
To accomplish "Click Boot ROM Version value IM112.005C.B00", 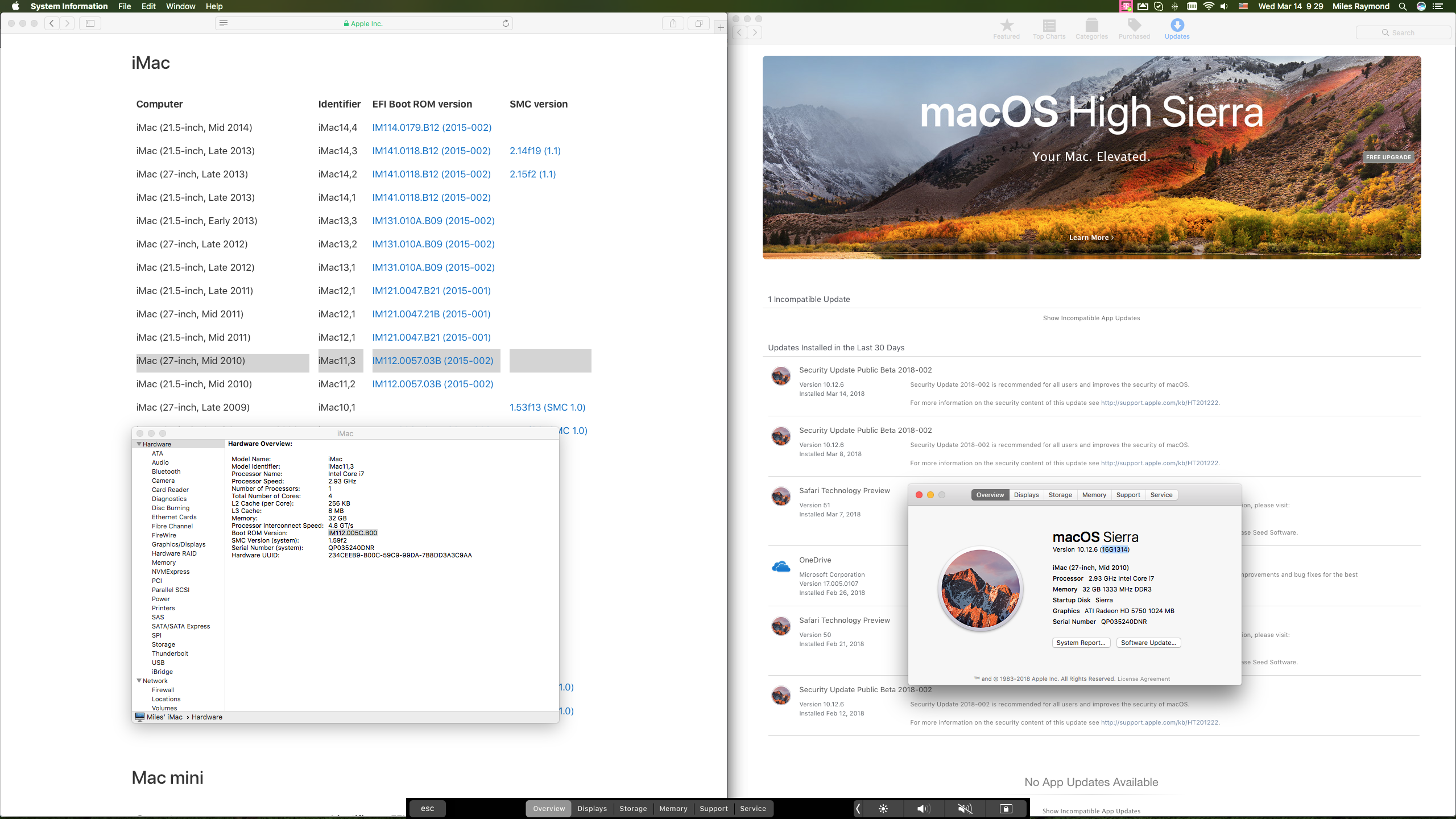I will [353, 533].
